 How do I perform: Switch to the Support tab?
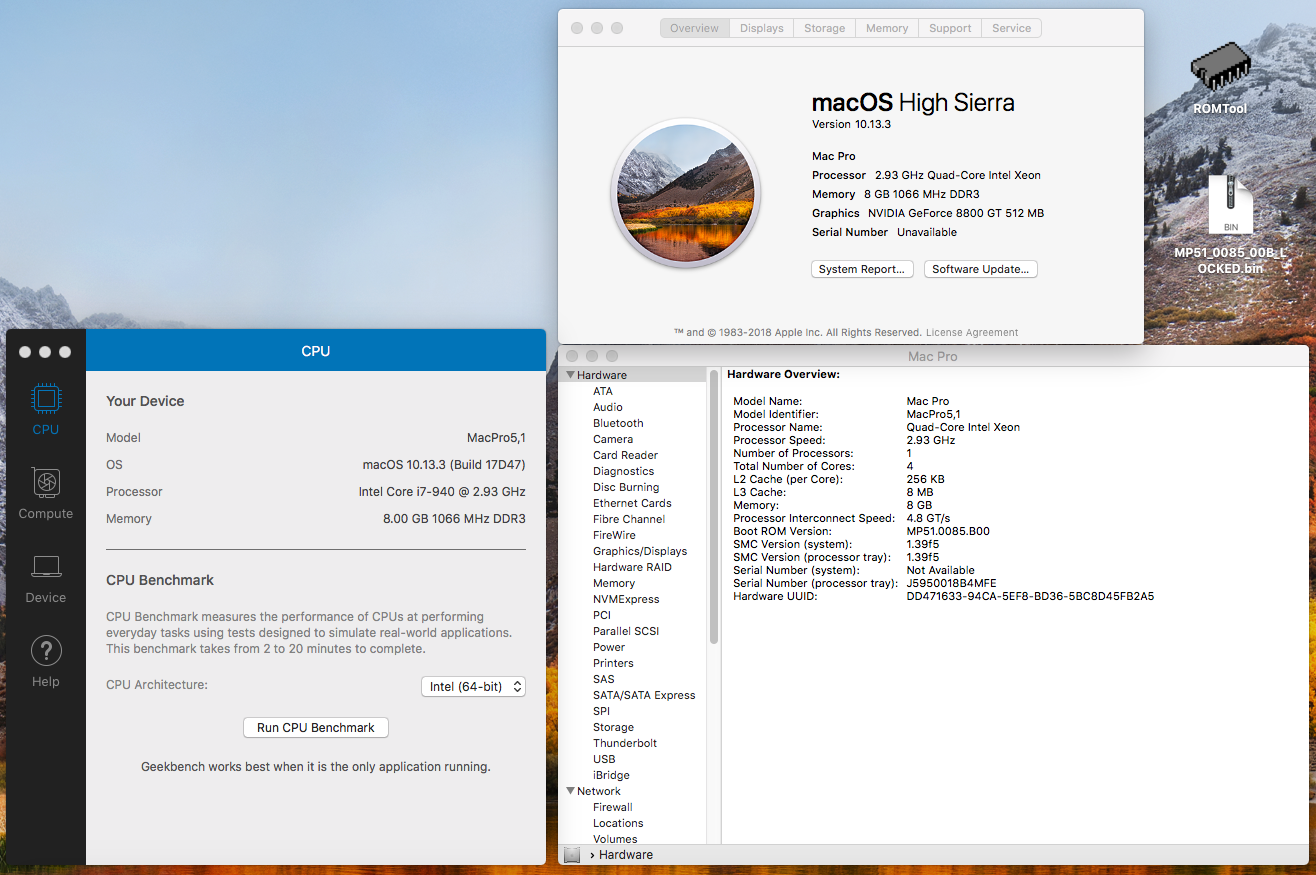(x=950, y=28)
